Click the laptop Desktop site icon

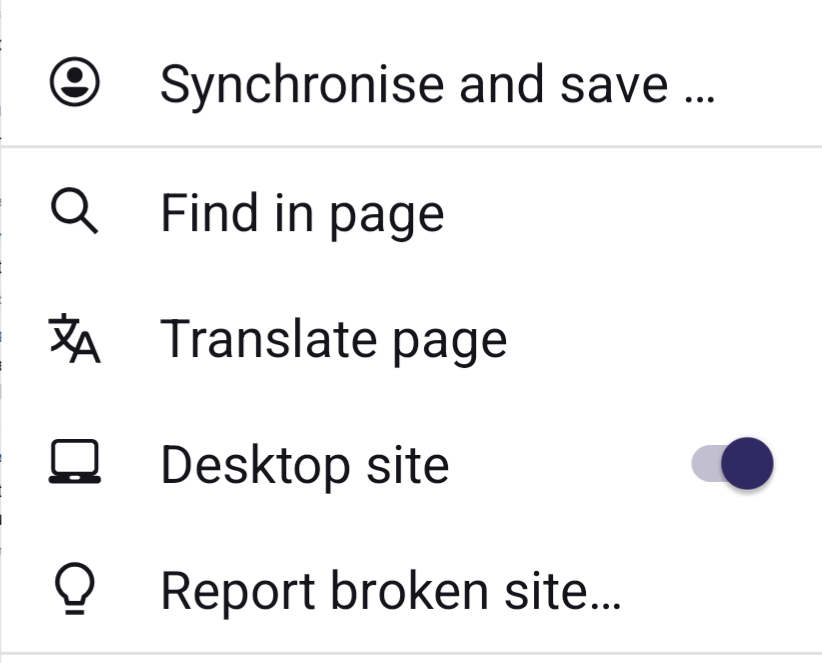75,462
